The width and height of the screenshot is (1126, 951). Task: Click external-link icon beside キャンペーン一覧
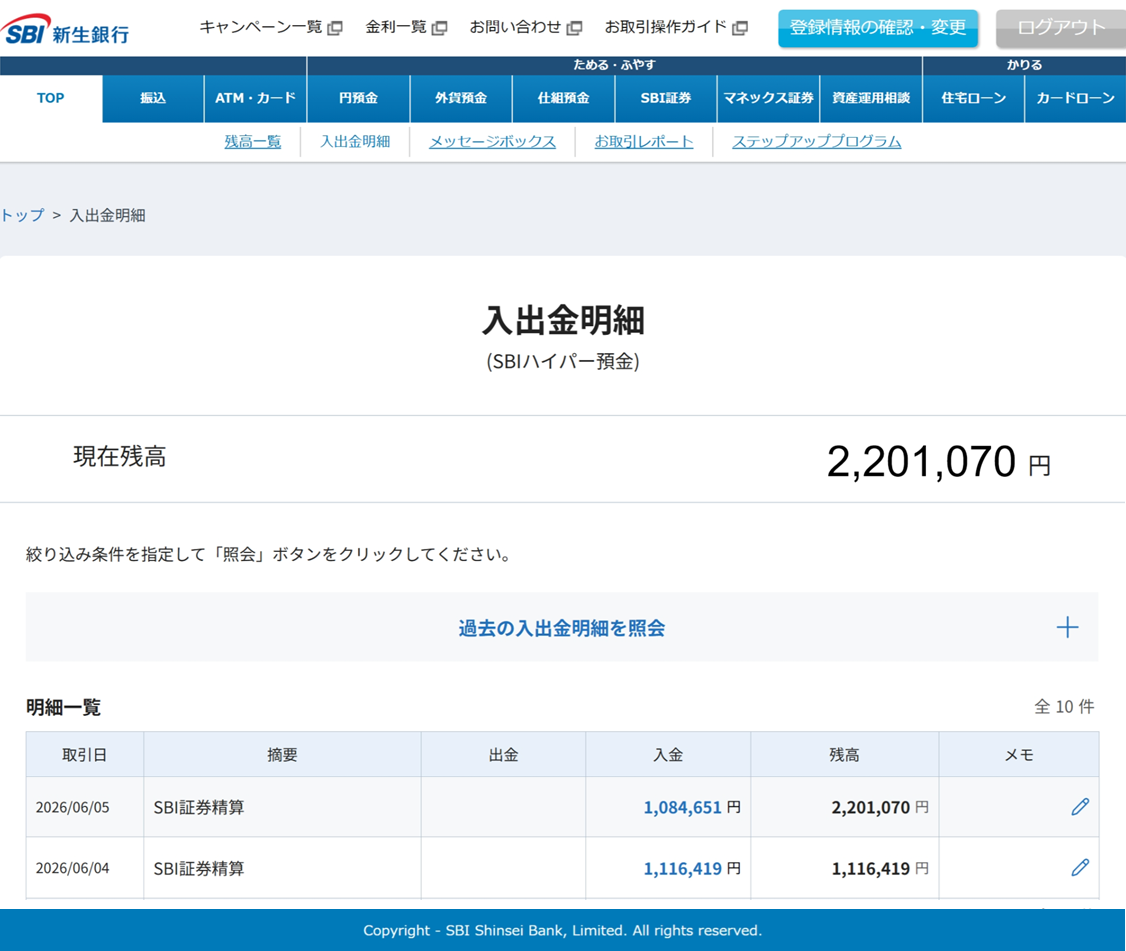(335, 28)
